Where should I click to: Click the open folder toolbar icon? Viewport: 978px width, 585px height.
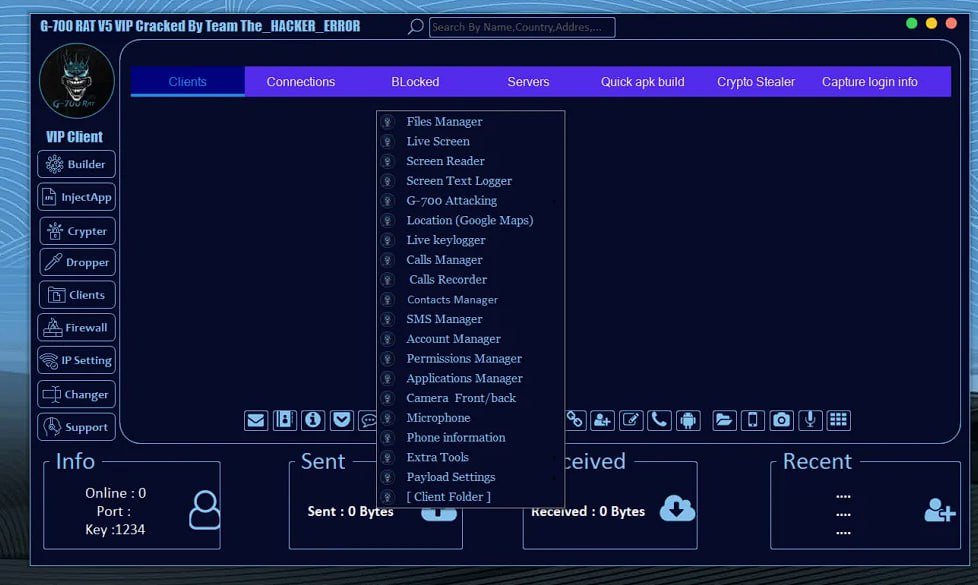[x=724, y=420]
